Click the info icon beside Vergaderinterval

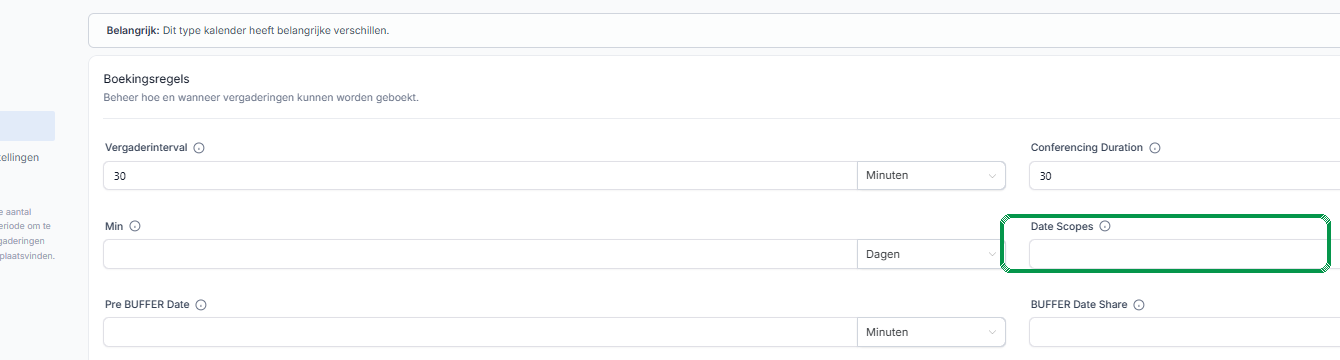point(198,148)
